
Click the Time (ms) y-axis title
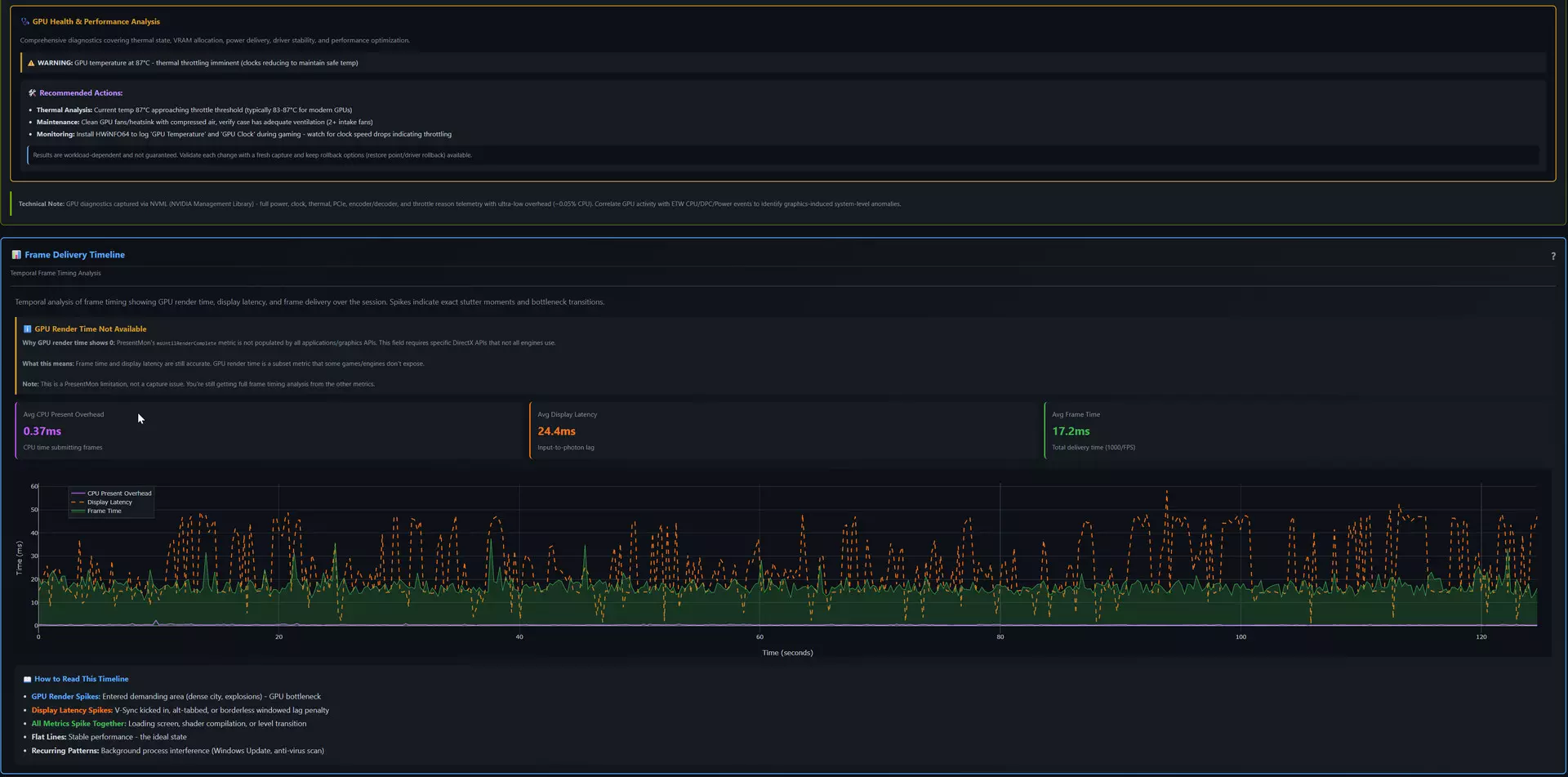(x=20, y=557)
